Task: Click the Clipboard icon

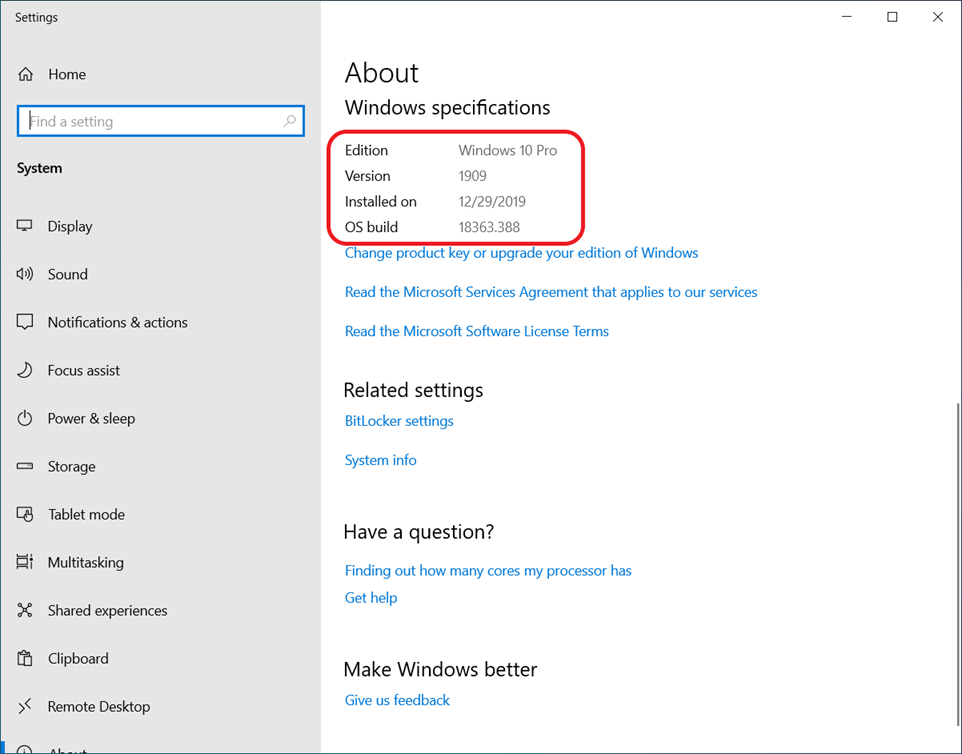Action: 25,658
